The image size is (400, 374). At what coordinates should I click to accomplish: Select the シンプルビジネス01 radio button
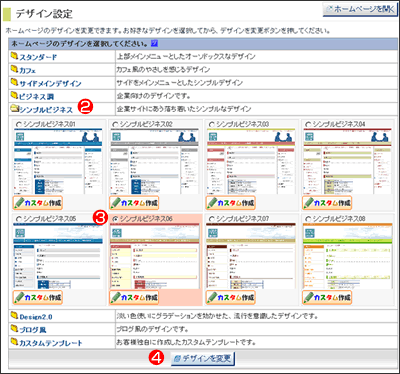(x=19, y=124)
